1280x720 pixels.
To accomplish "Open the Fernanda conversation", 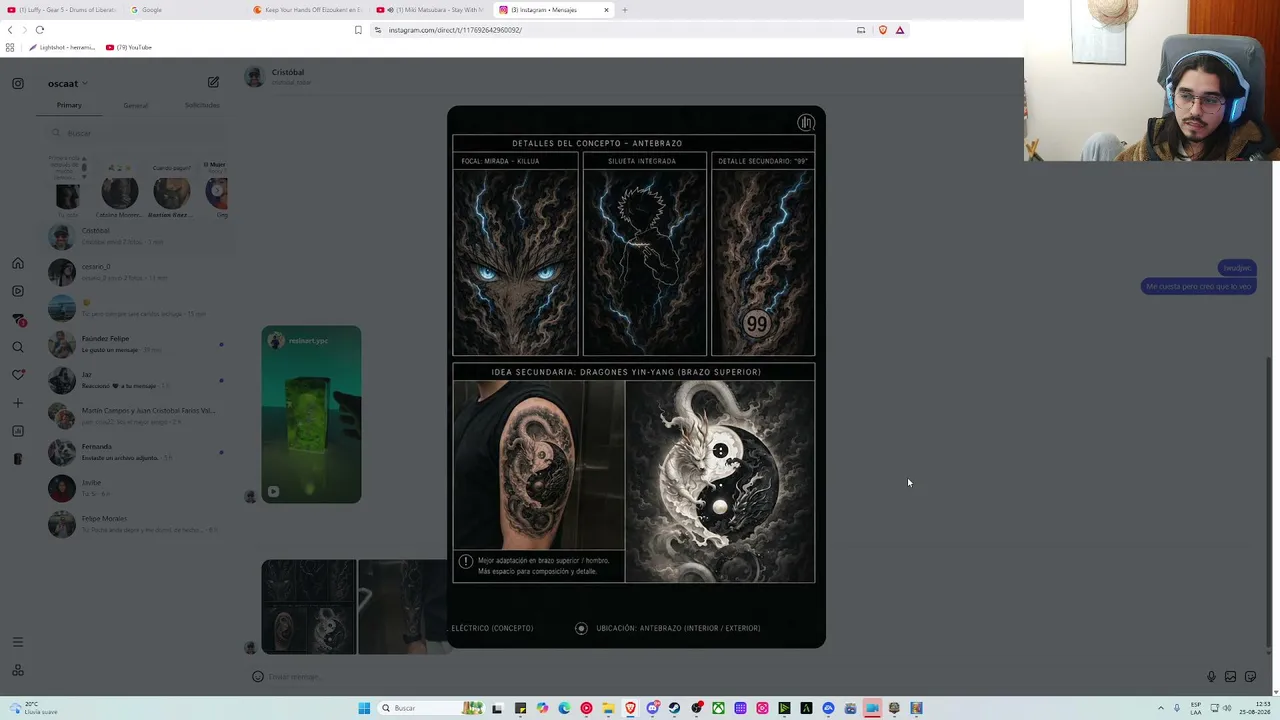I will coord(138,452).
